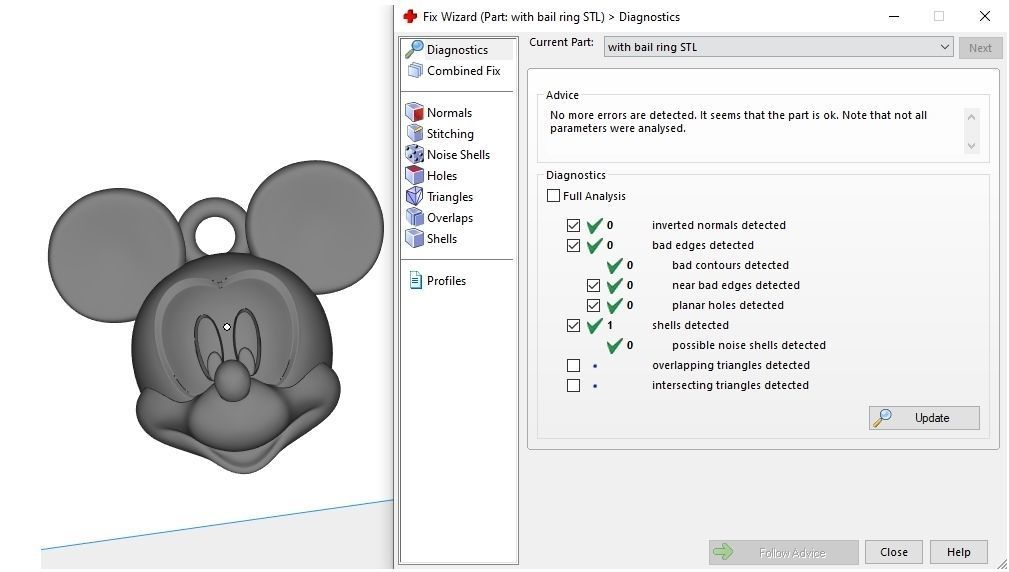Click the Normals cube icon
Screen dimensions: 1009x572
point(414,112)
